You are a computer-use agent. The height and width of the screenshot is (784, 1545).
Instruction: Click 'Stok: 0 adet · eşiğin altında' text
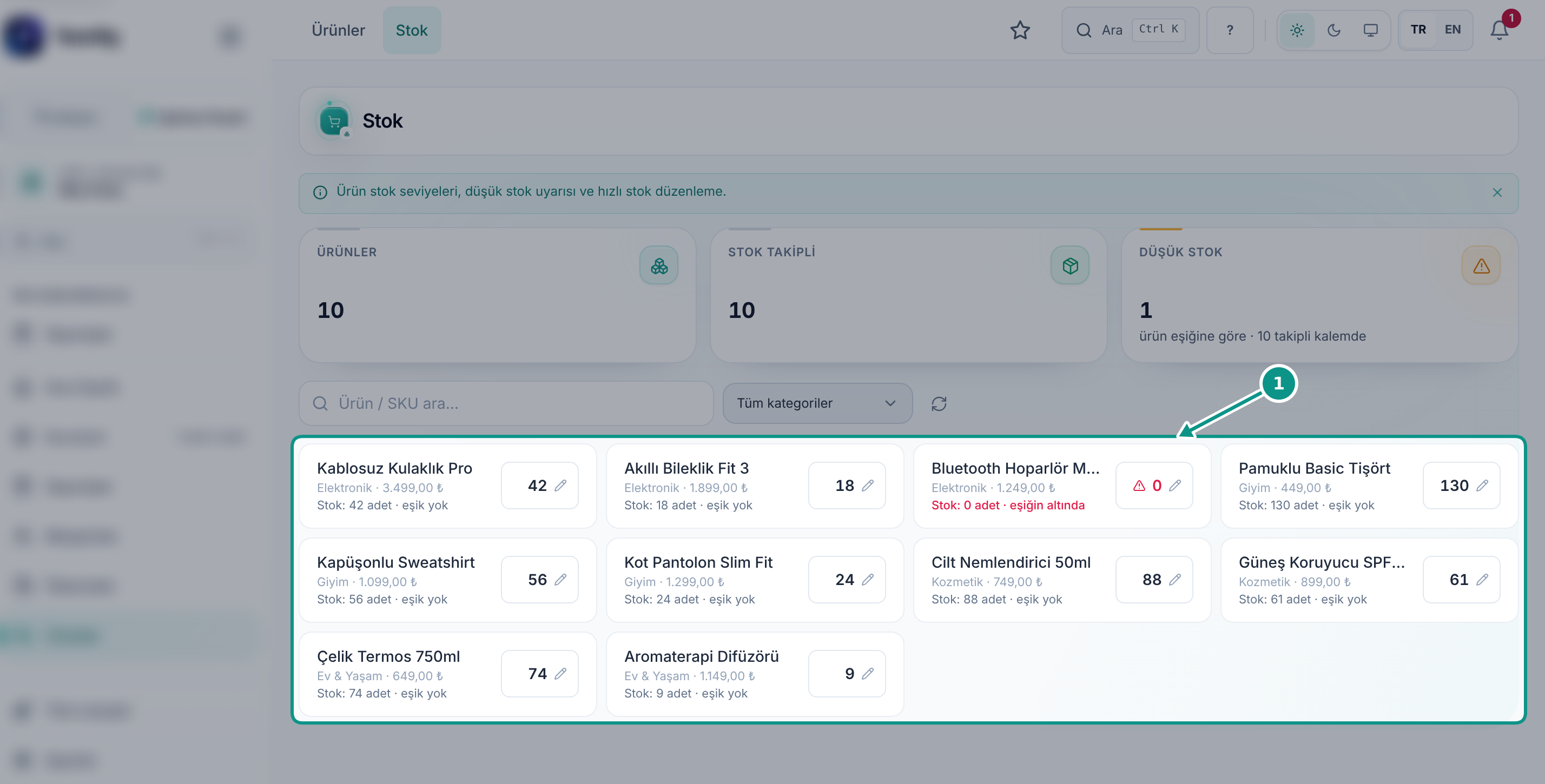click(x=1008, y=506)
